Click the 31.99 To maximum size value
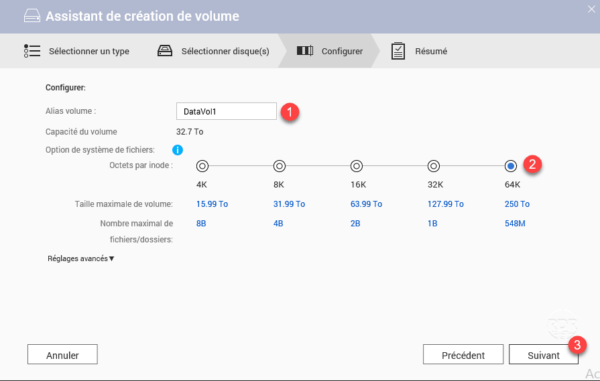The height and width of the screenshot is (381, 600). click(x=289, y=204)
